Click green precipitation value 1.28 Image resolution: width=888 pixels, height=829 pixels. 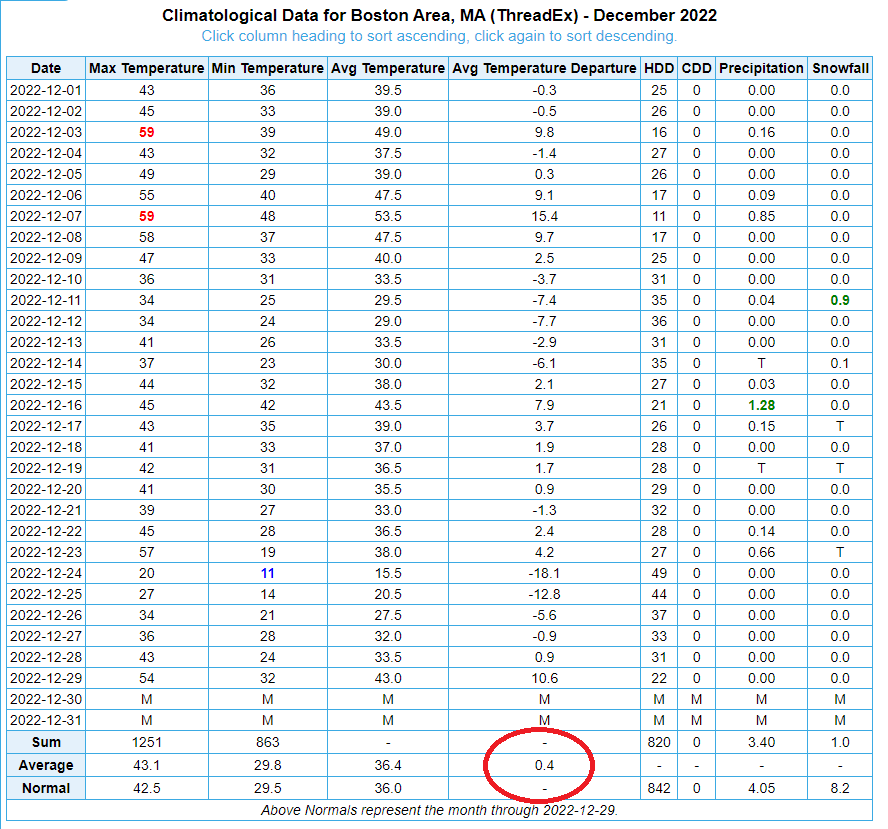point(761,405)
